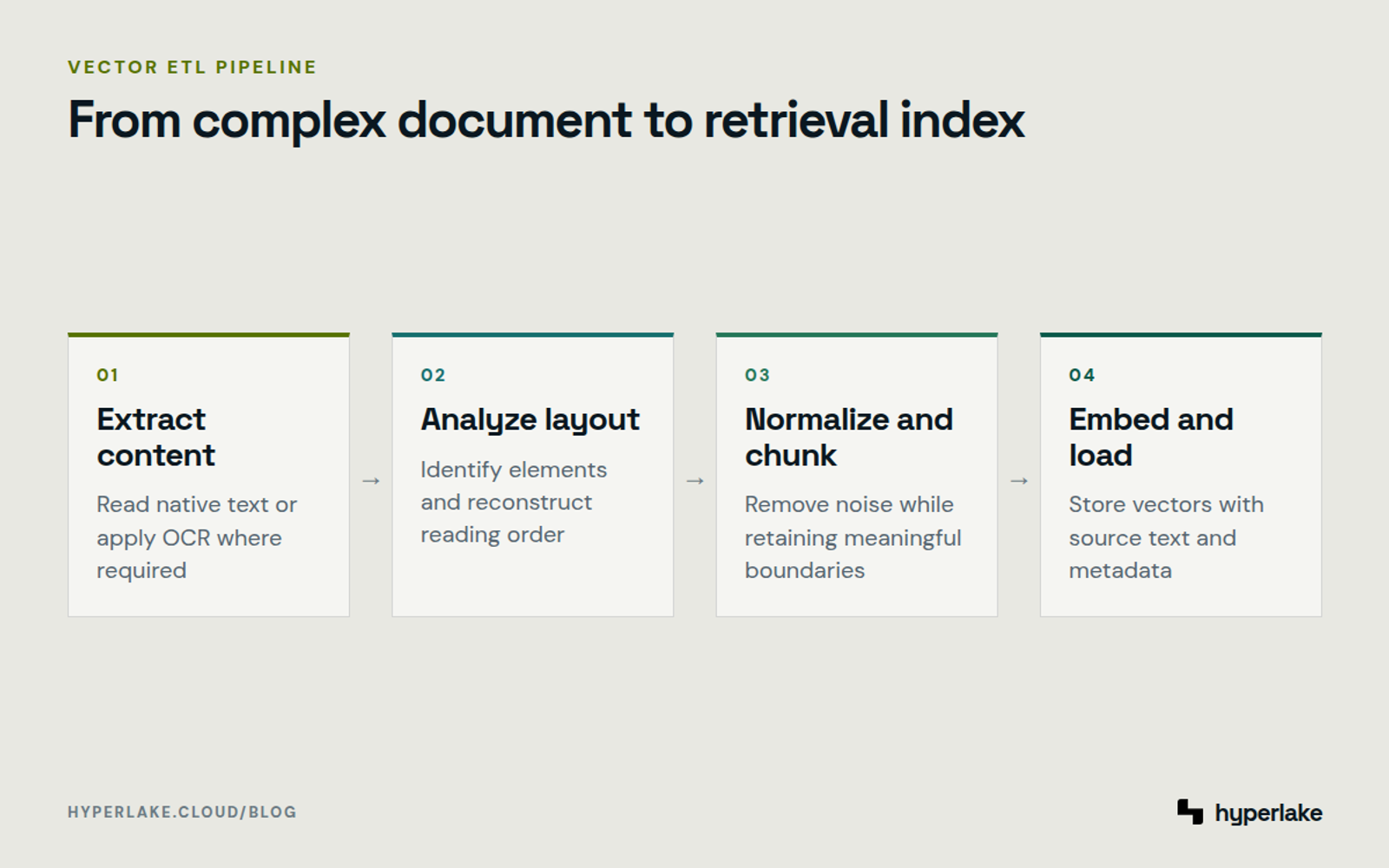Open the HYPERLAKE.CLOUD/BLOG link
This screenshot has height=868, width=1389.
coord(182,812)
